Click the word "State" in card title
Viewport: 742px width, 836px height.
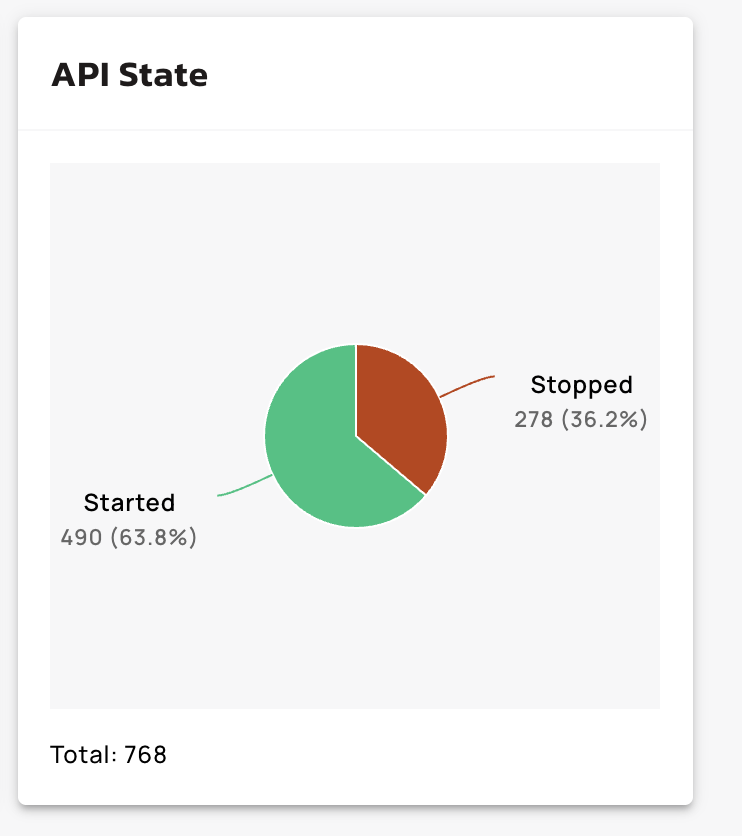pyautogui.click(x=163, y=76)
